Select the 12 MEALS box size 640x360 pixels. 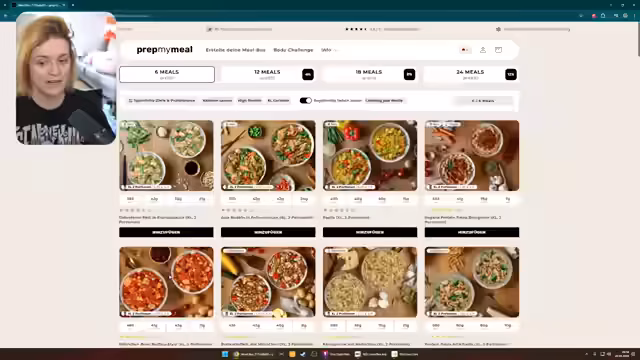[268, 74]
